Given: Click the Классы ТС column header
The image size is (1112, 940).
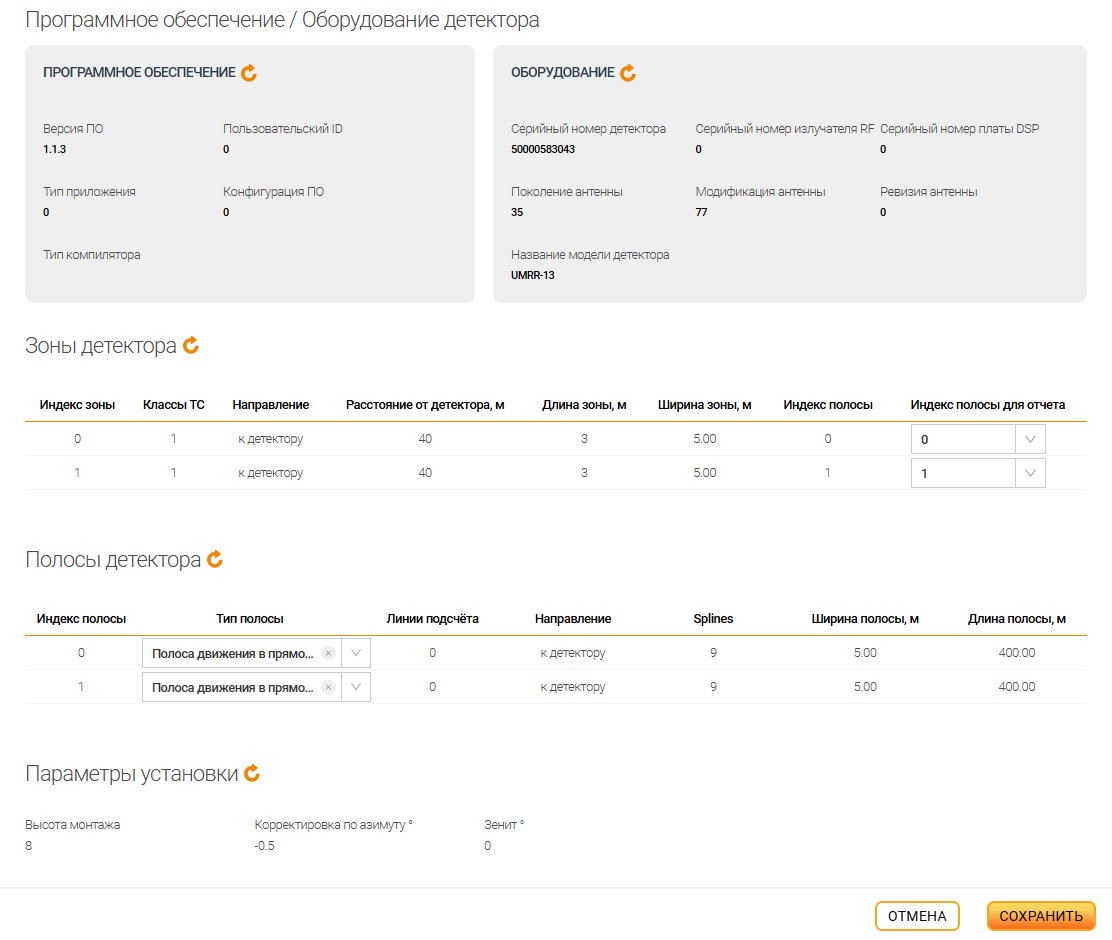Looking at the screenshot, I should pos(174,404).
